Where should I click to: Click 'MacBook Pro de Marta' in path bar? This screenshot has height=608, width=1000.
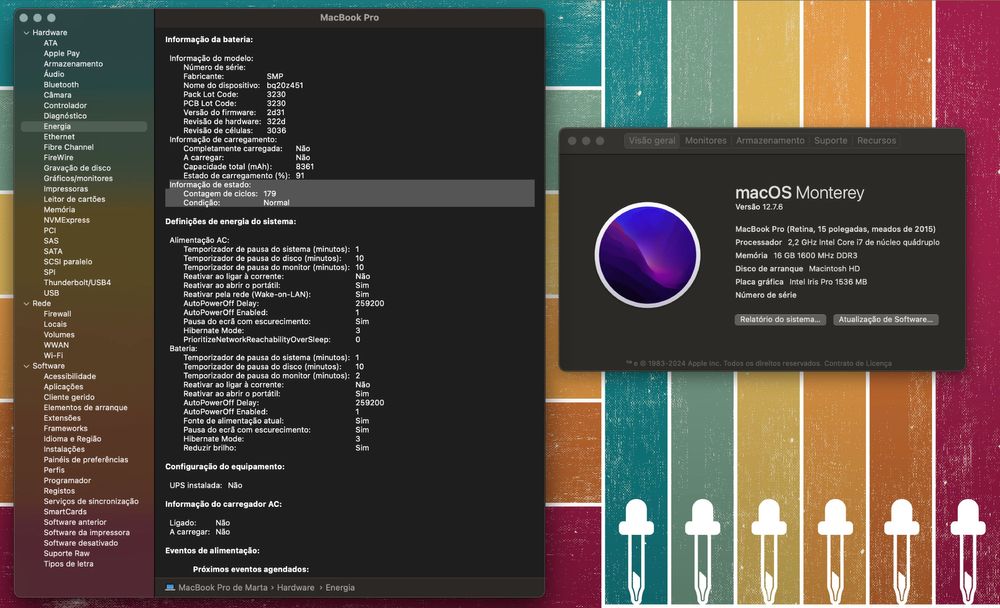click(223, 588)
